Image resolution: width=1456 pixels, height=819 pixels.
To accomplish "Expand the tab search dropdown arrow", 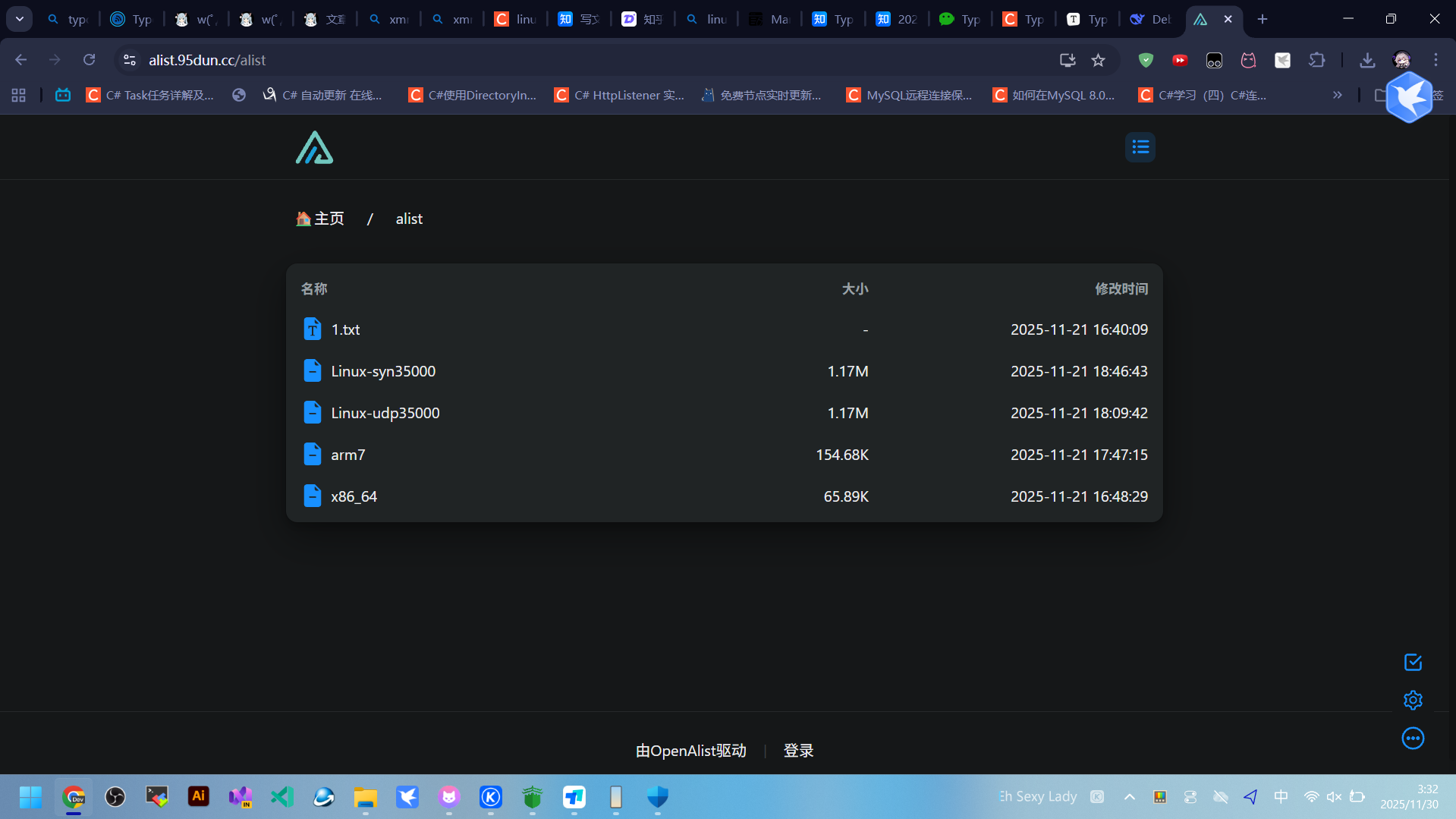I will coord(19,19).
